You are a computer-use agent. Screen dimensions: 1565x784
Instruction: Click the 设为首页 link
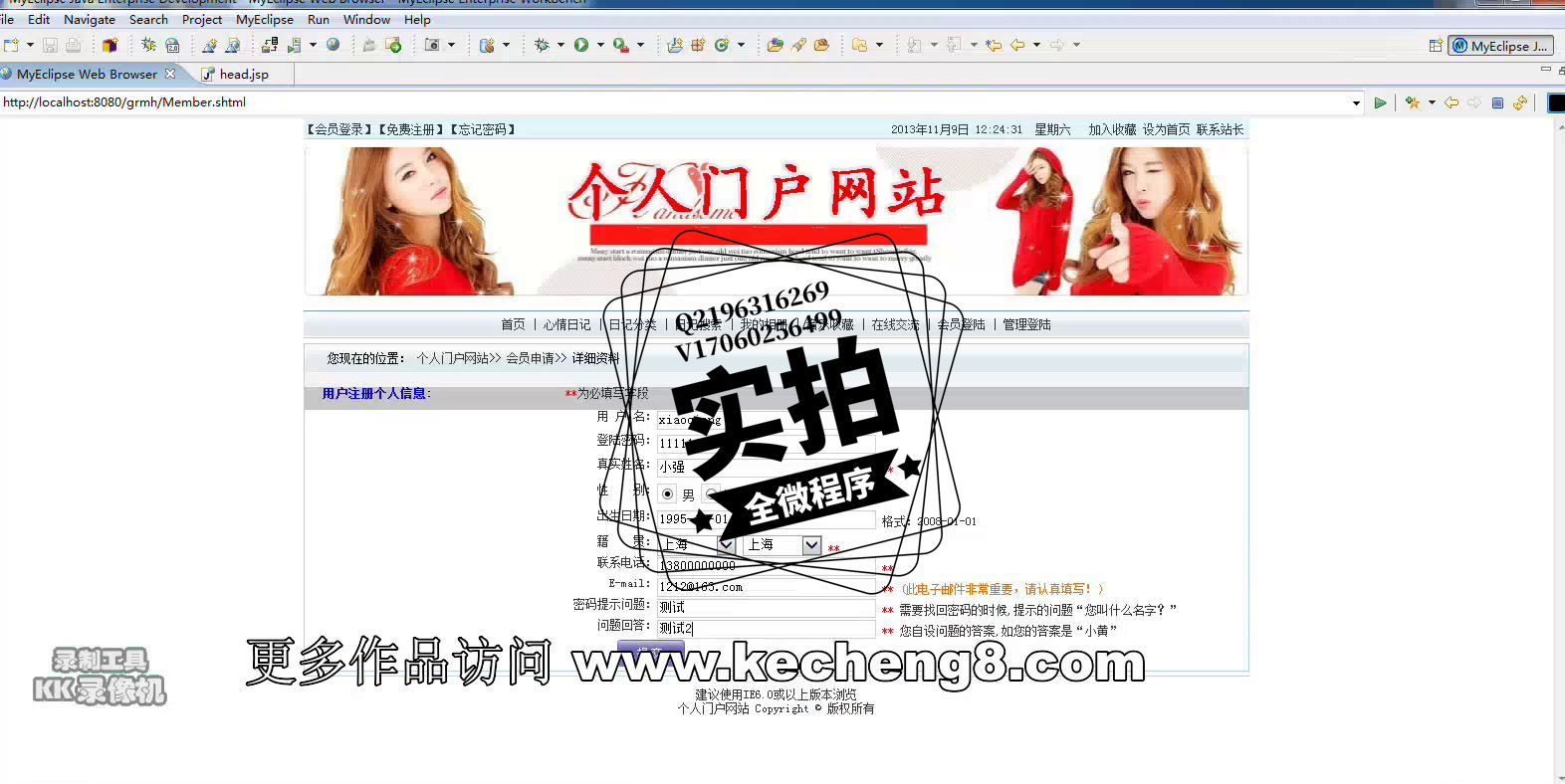tap(1166, 129)
